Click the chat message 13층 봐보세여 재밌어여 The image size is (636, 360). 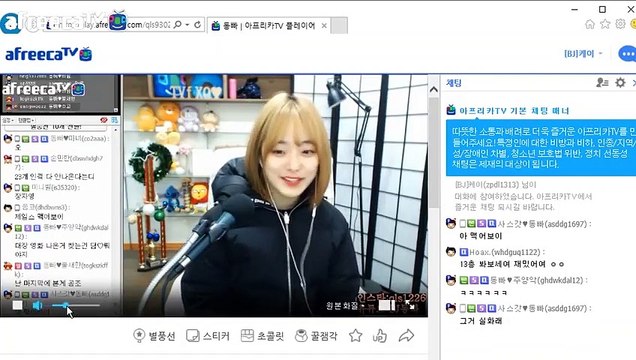512,264
